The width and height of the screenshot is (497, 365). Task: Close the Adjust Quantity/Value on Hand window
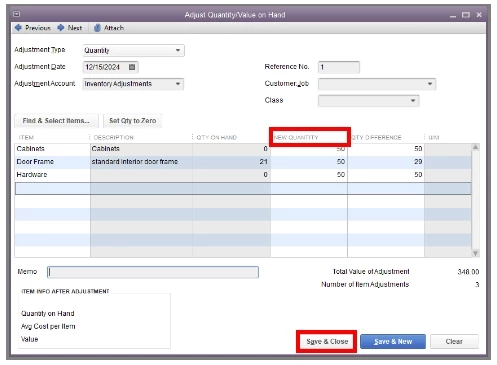click(479, 15)
